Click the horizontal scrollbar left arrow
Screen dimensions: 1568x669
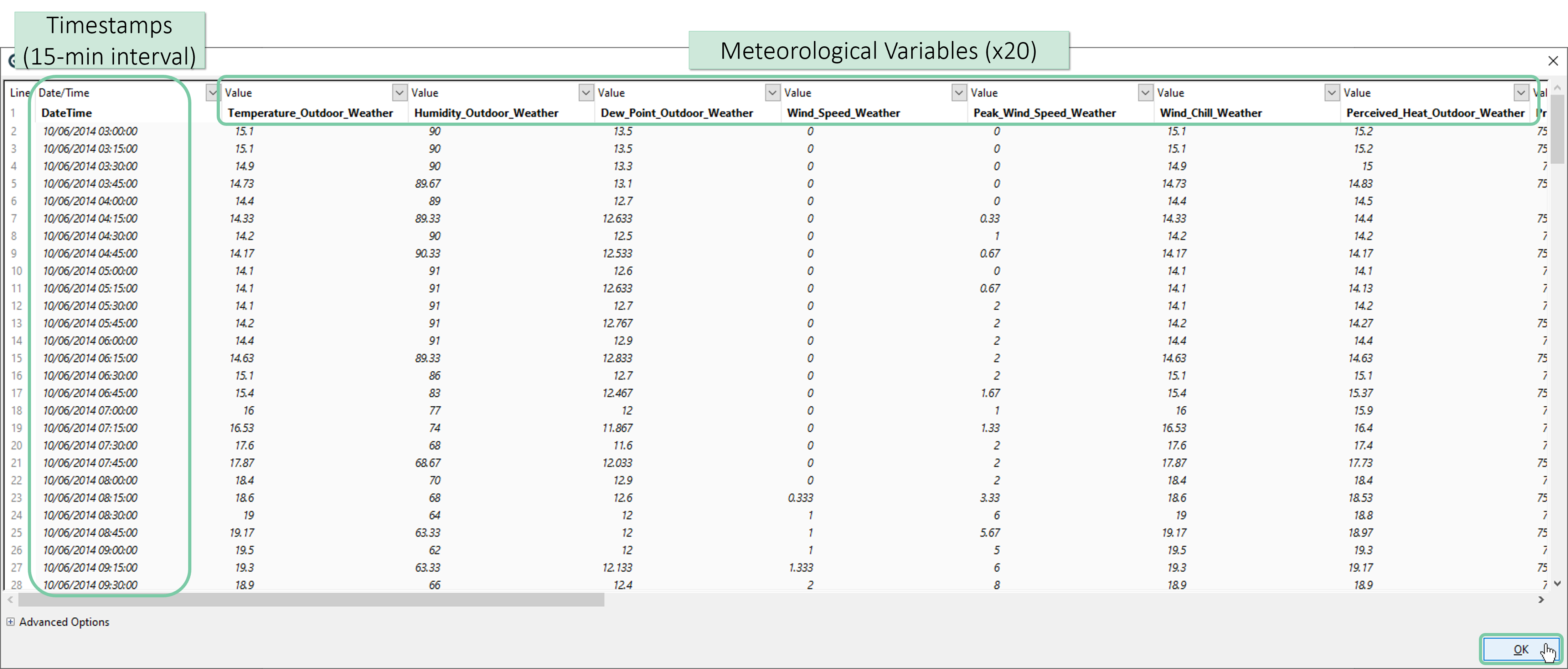(10, 599)
